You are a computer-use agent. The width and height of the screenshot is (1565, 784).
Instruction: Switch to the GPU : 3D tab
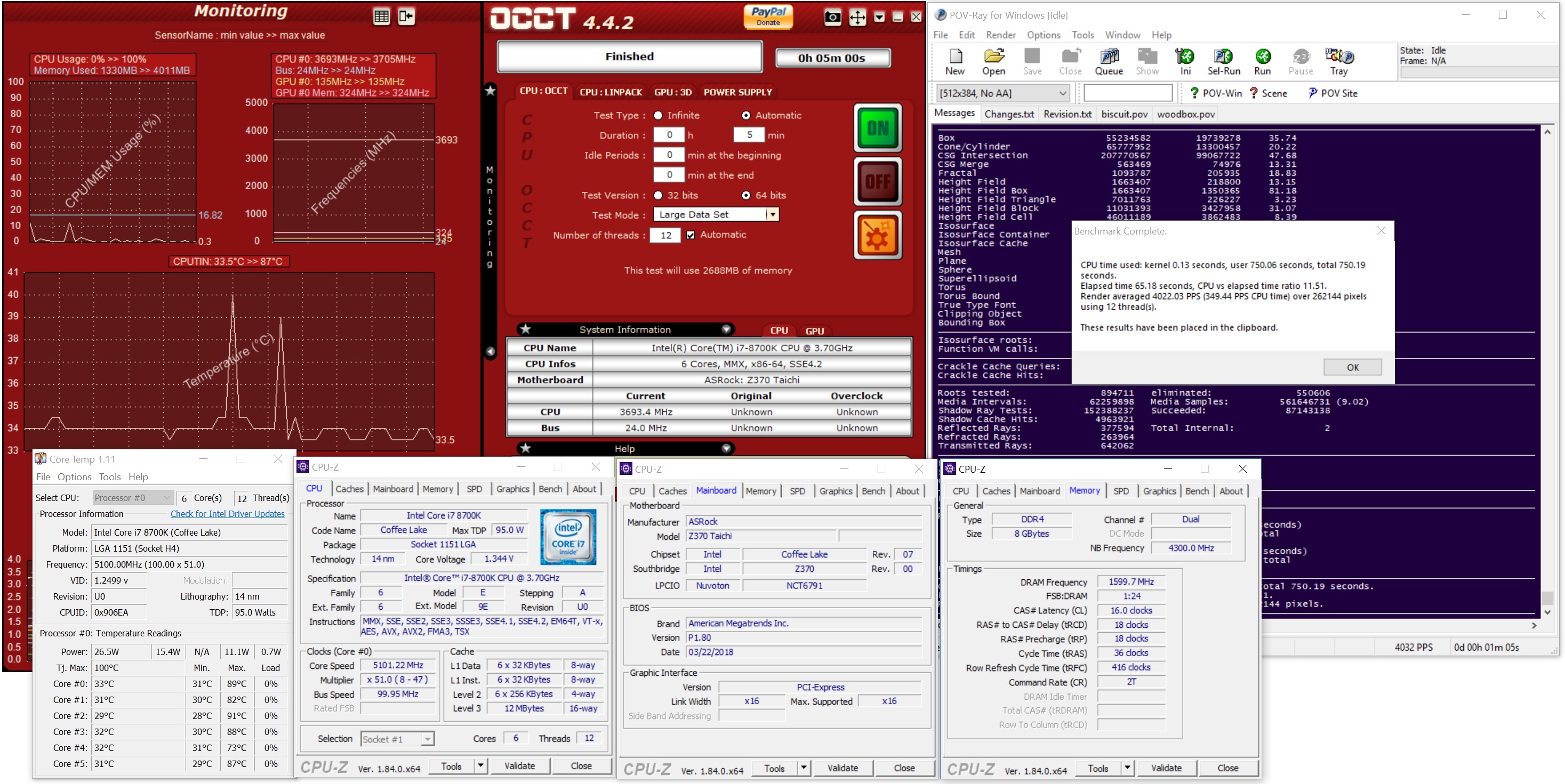click(672, 92)
